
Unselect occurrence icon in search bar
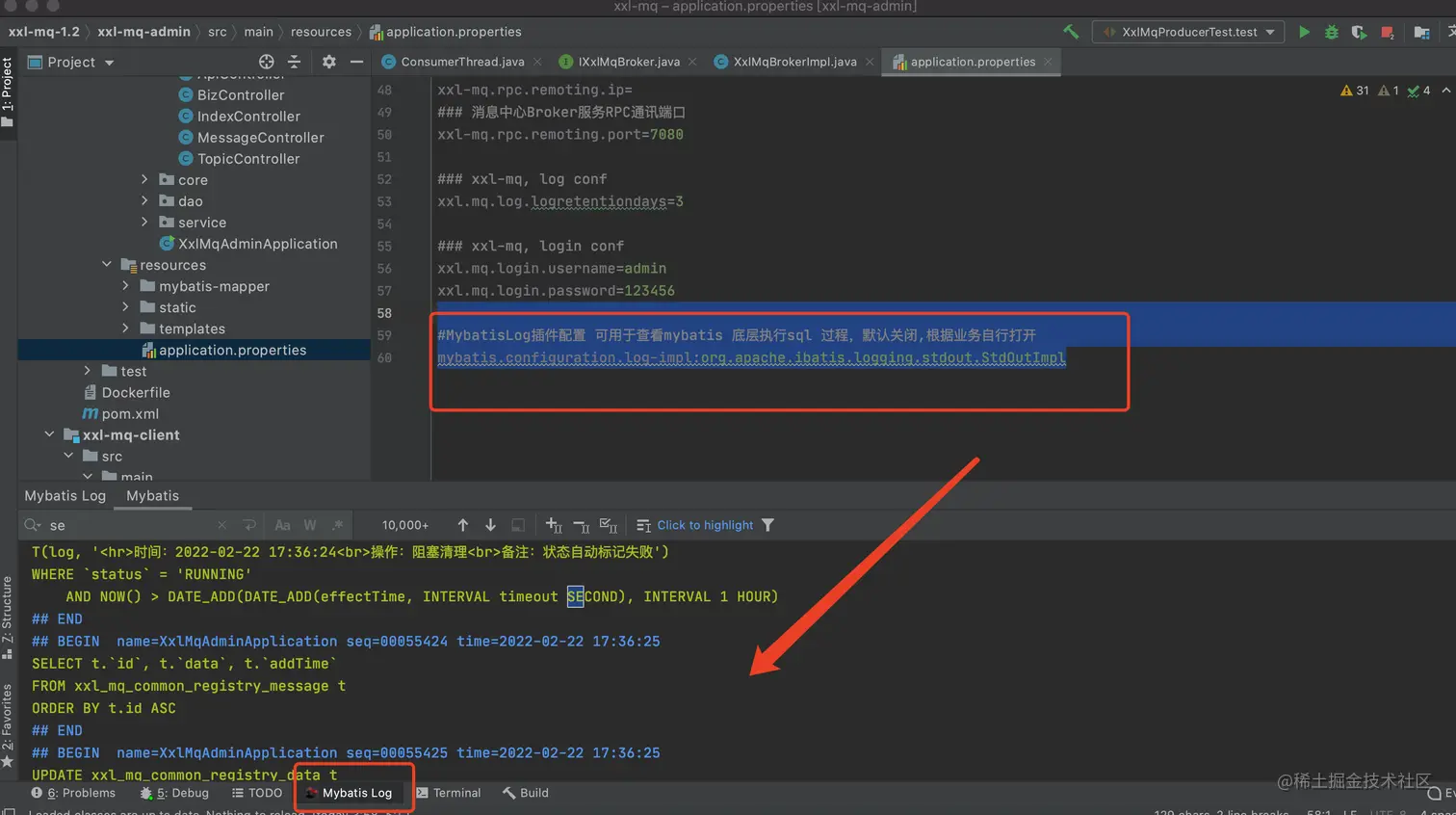pos(581,525)
